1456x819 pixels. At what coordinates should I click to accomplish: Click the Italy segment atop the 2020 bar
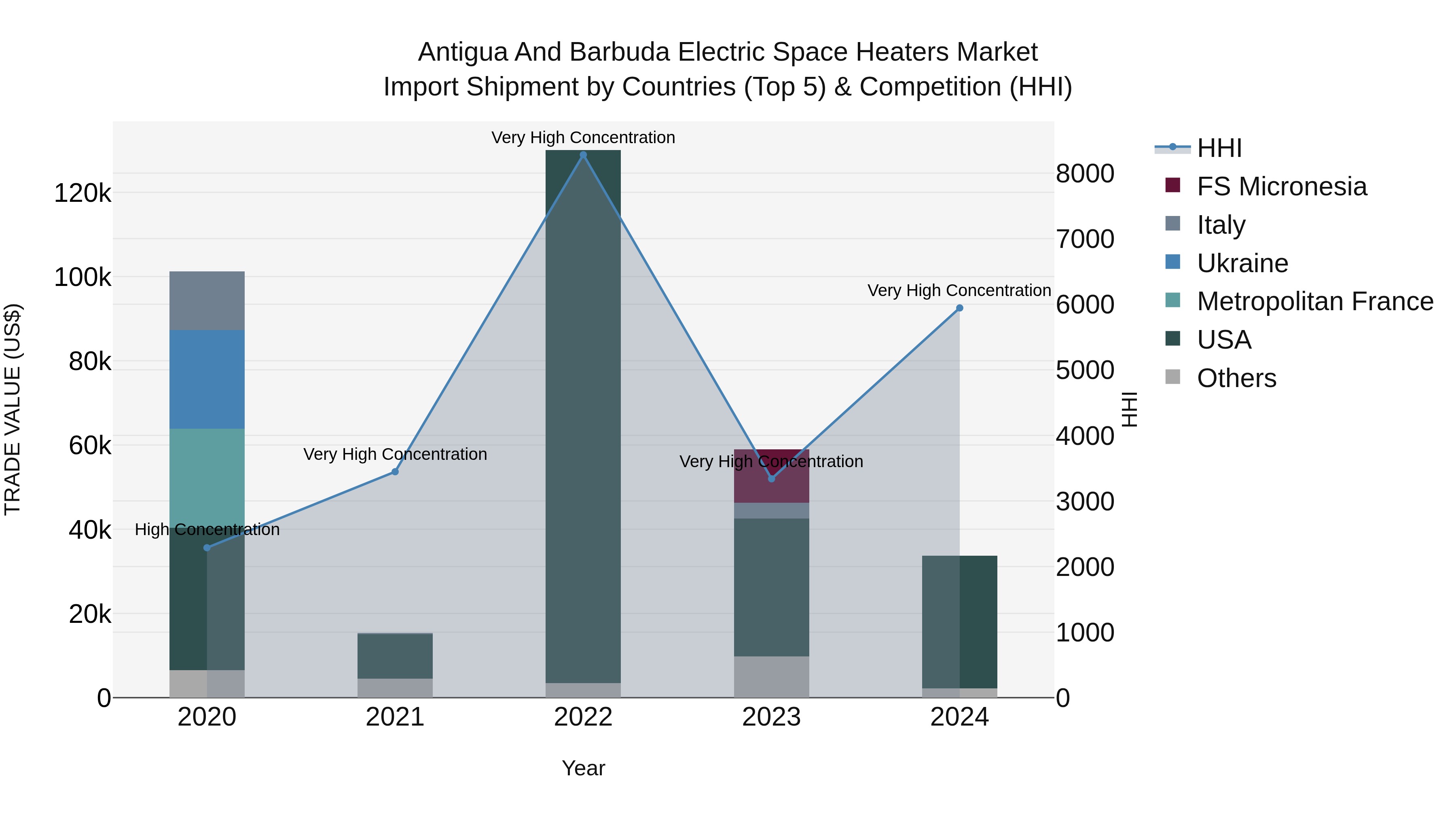point(207,301)
